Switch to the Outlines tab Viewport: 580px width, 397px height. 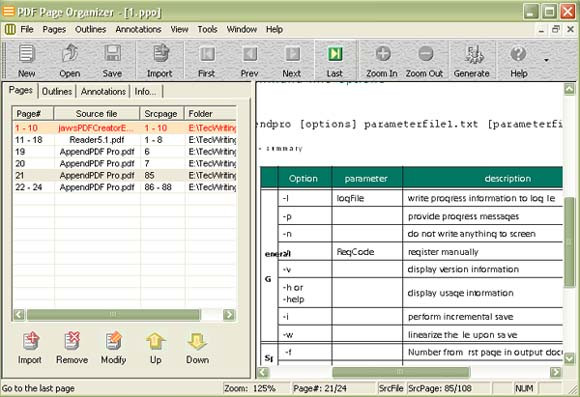click(x=57, y=91)
